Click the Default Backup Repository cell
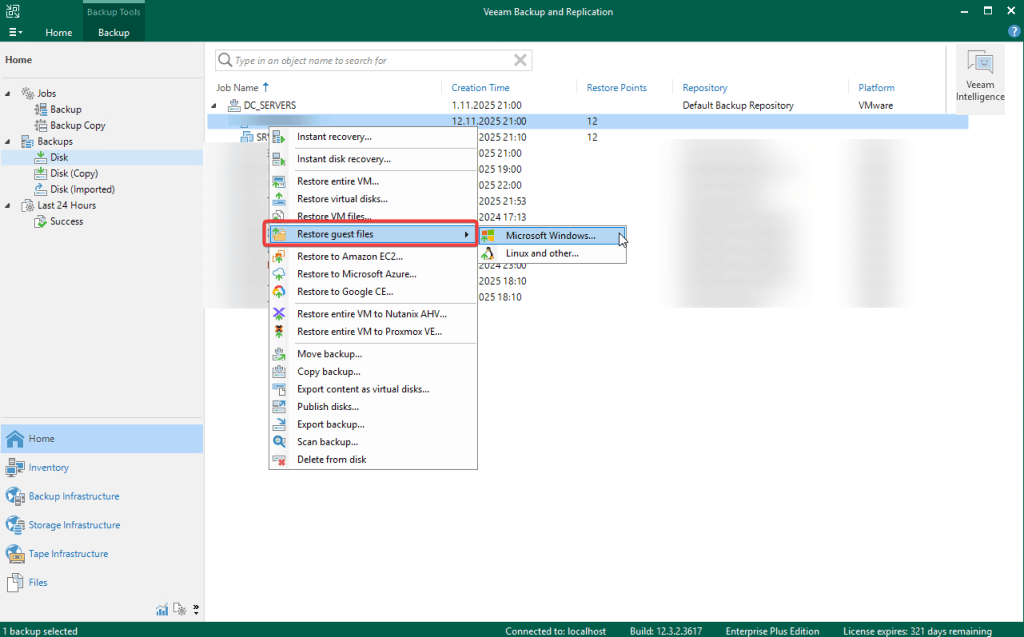The width and height of the screenshot is (1024, 637). click(738, 105)
